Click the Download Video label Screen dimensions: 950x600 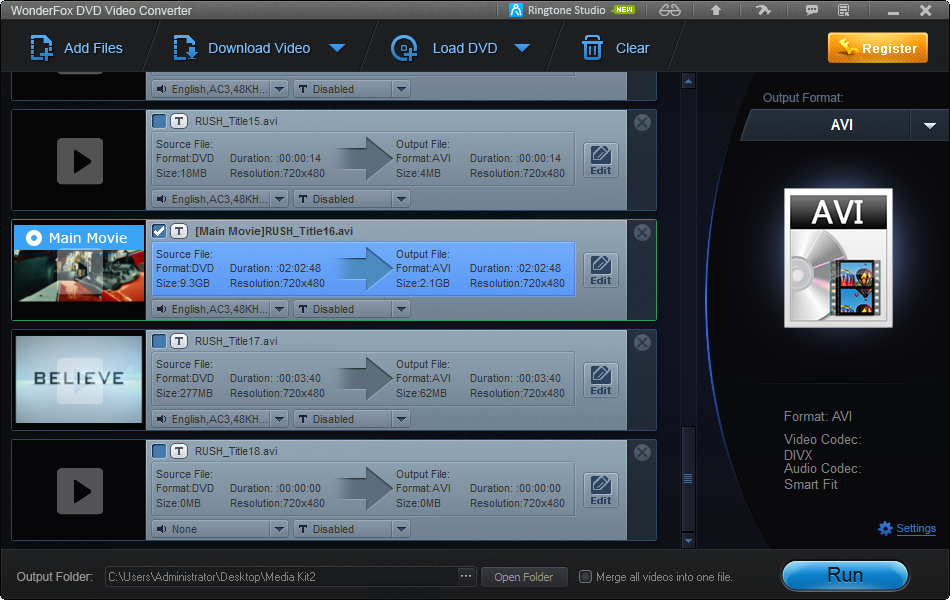point(259,48)
